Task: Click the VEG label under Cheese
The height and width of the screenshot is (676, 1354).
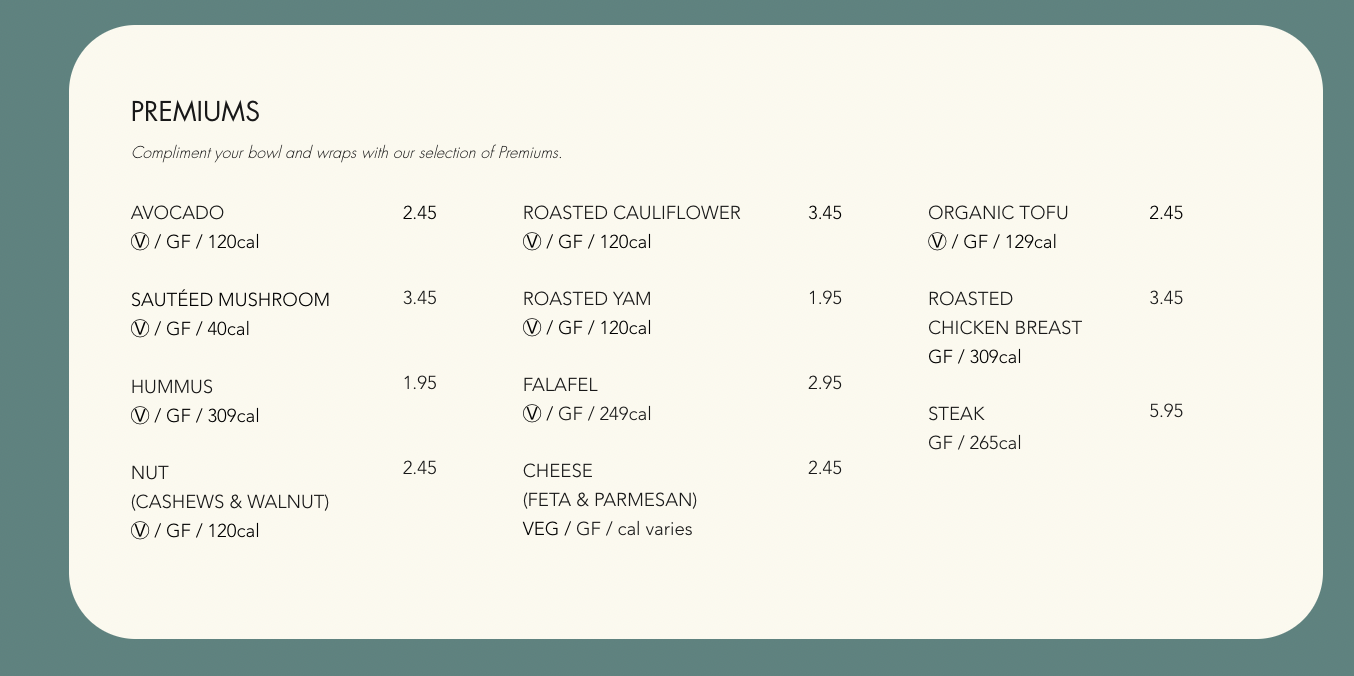Action: click(x=541, y=529)
